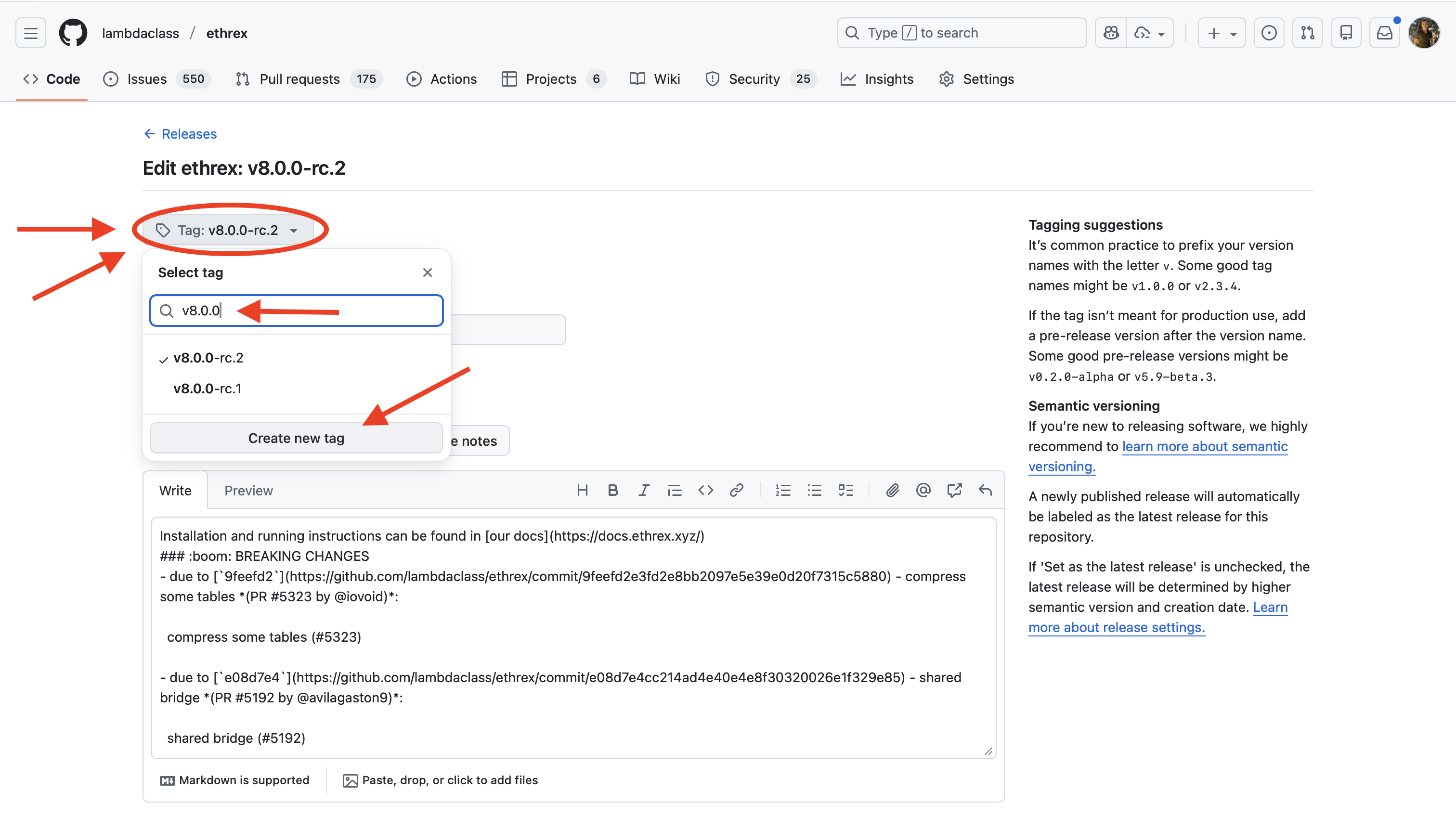Select tag v8.0.0-rc.1 in list
Image resolution: width=1456 pixels, height=829 pixels.
coord(207,389)
